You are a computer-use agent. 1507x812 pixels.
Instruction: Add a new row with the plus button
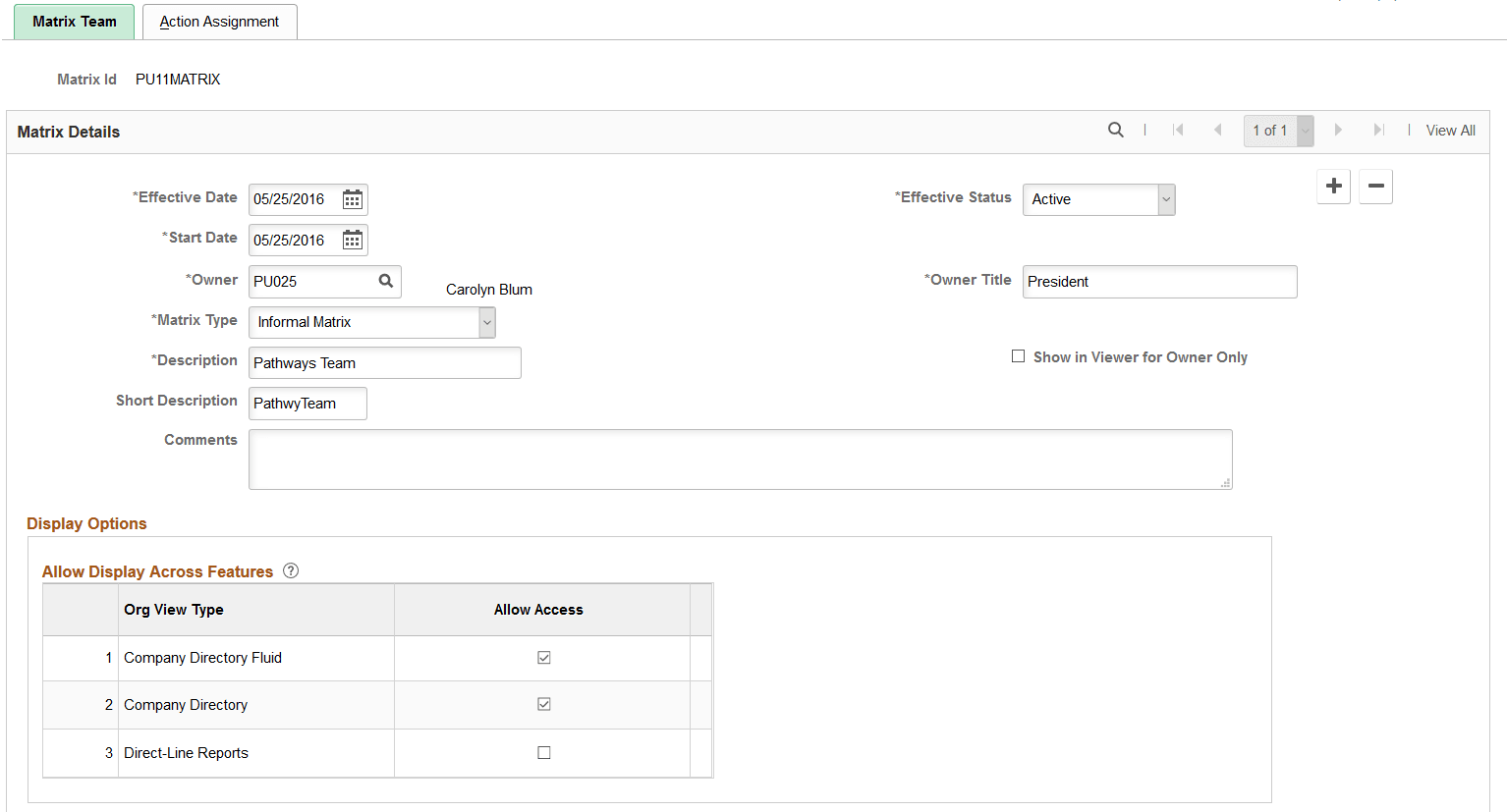(x=1333, y=186)
